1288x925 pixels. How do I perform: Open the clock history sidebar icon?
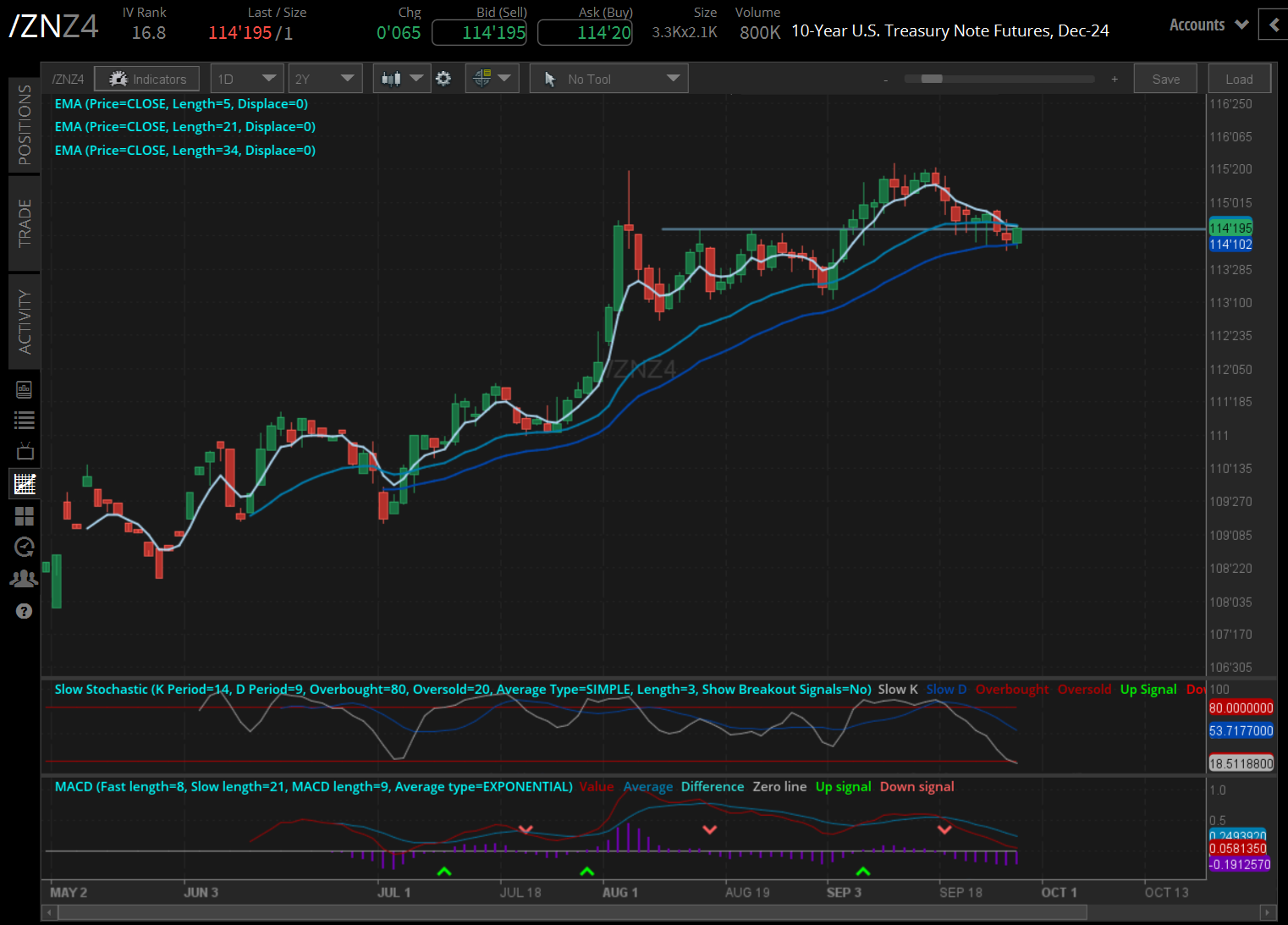(25, 547)
